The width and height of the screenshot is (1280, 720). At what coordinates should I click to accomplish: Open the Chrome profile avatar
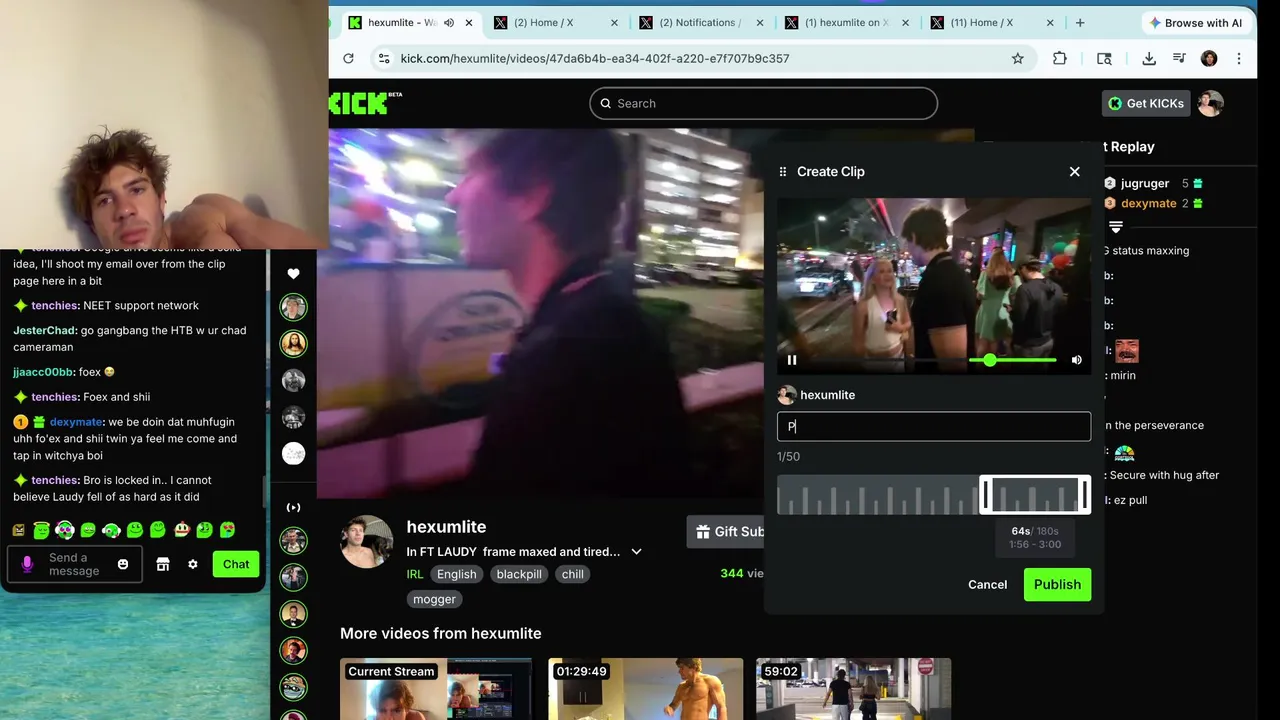1209,58
